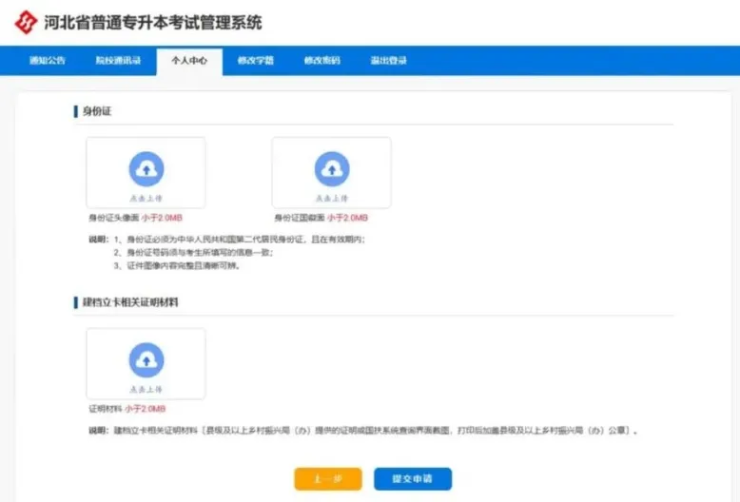The width and height of the screenshot is (740, 502).
Task: Click the 河北省普通专升本考试管理系统 title
Action: pyautogui.click(x=153, y=22)
